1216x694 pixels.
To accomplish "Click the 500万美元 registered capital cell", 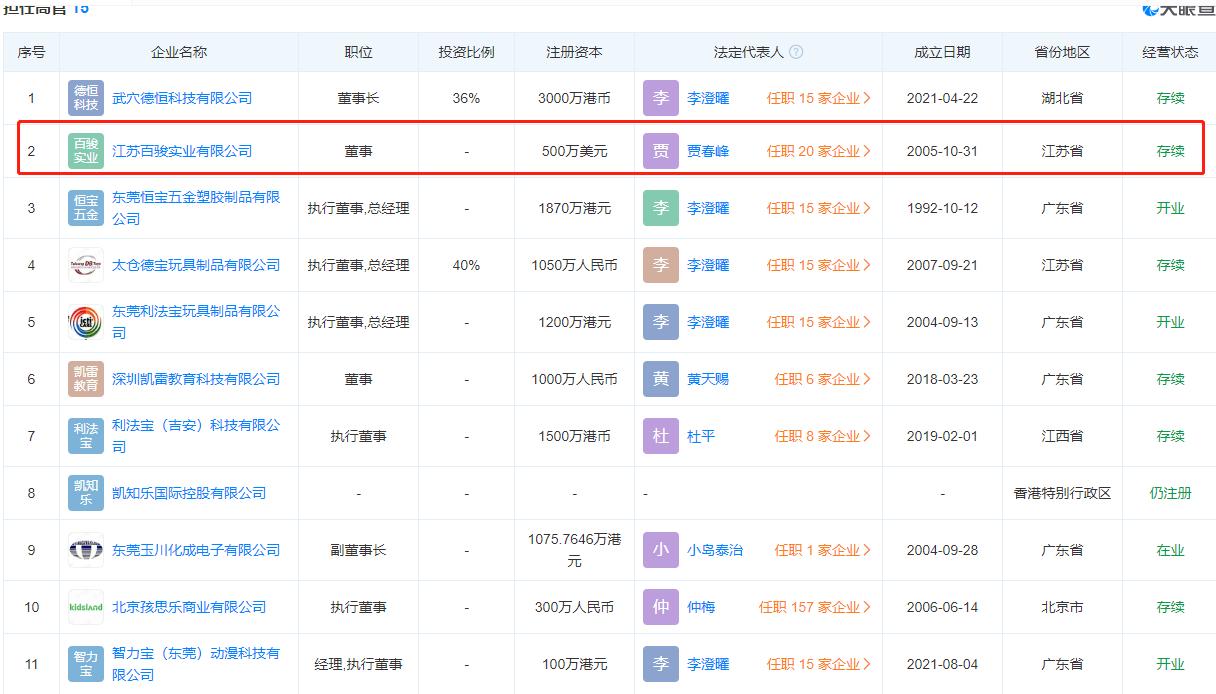I will click(575, 151).
